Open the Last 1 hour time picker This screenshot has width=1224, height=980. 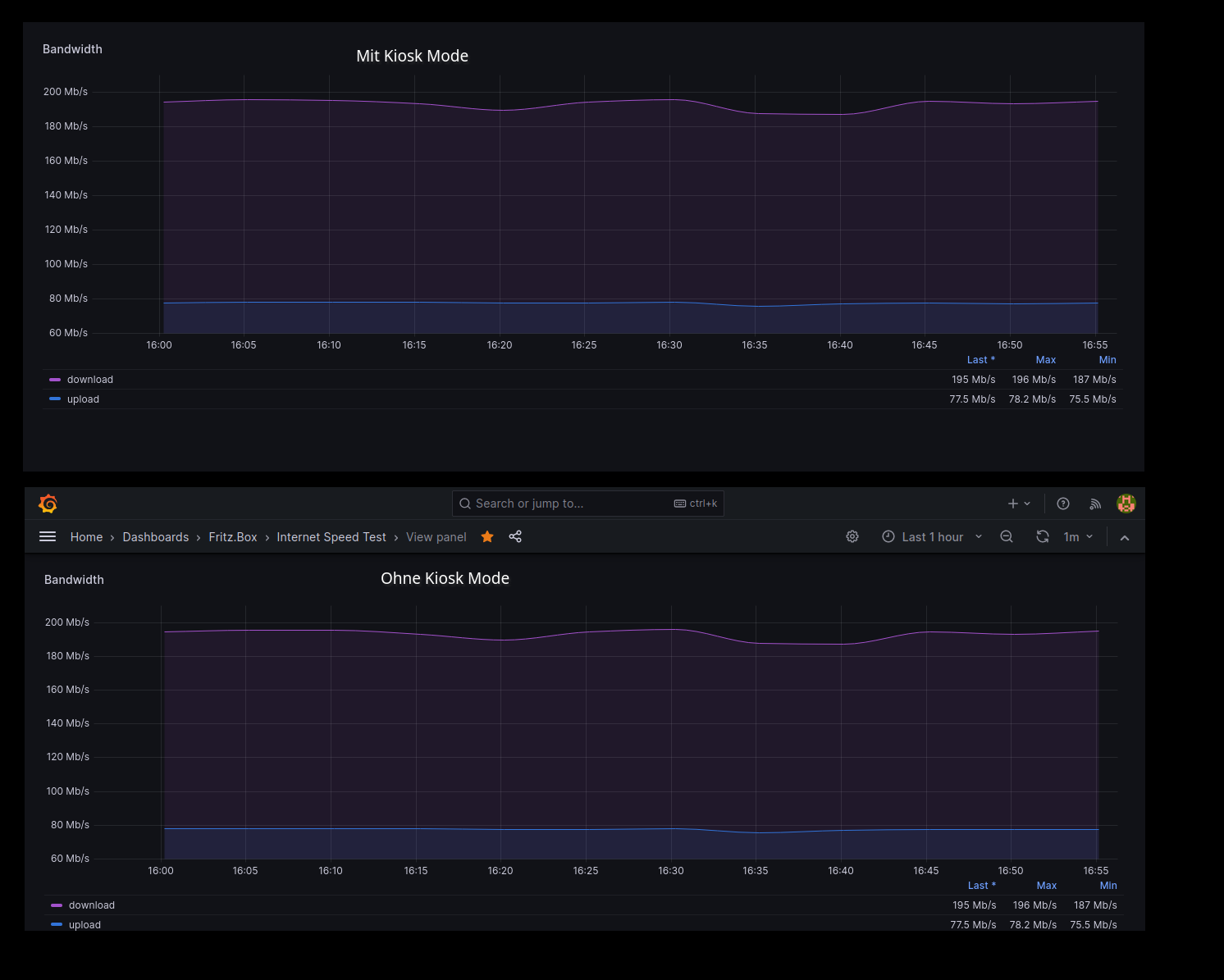coord(932,536)
